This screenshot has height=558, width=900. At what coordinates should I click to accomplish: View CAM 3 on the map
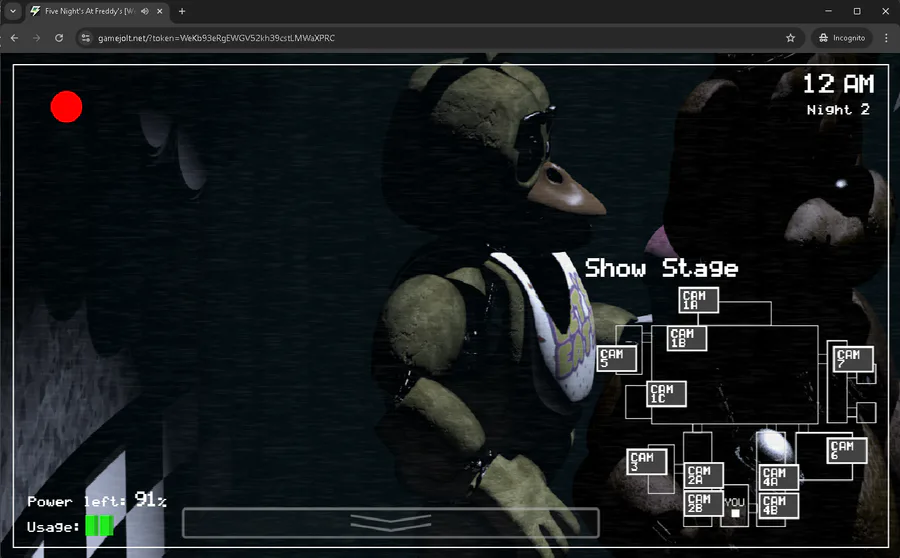point(646,462)
